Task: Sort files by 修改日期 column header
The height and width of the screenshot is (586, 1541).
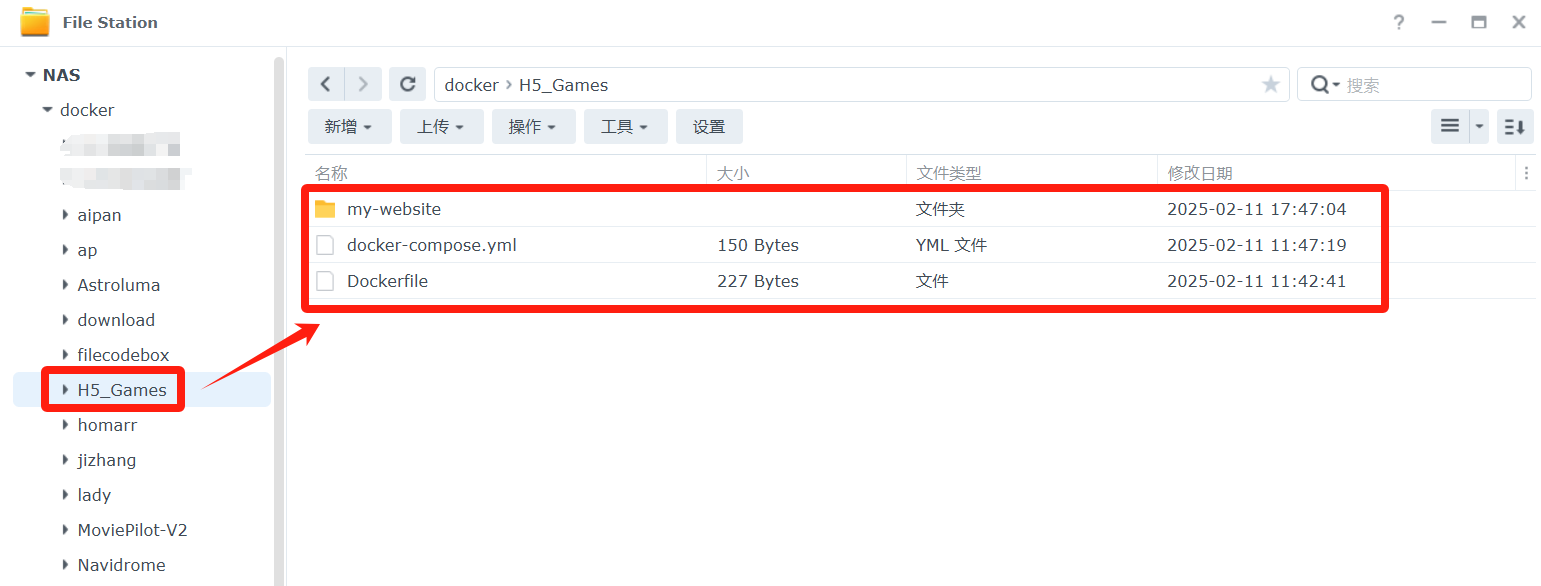Action: click(1200, 173)
